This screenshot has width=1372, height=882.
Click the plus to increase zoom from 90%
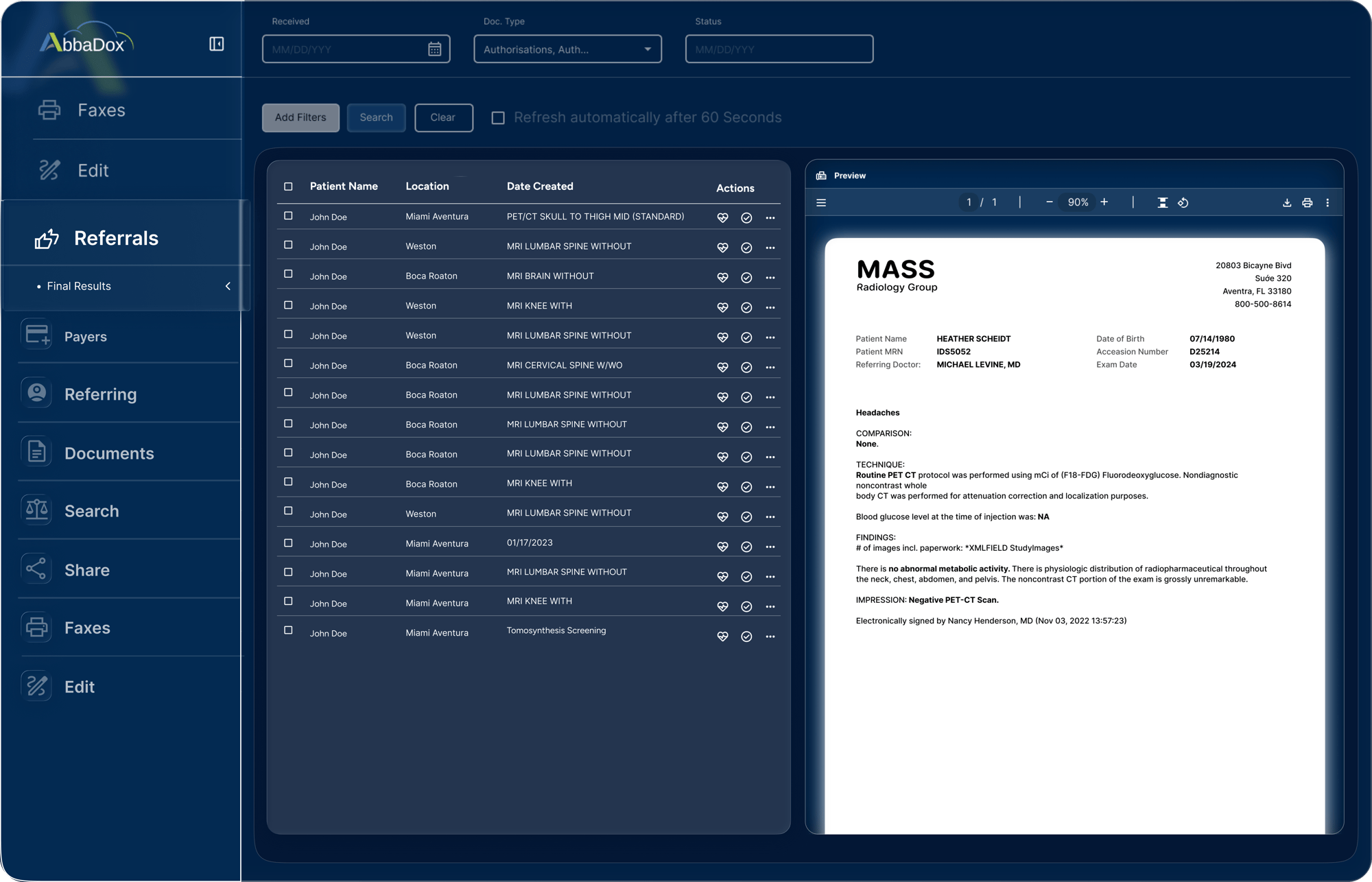pyautogui.click(x=1104, y=202)
